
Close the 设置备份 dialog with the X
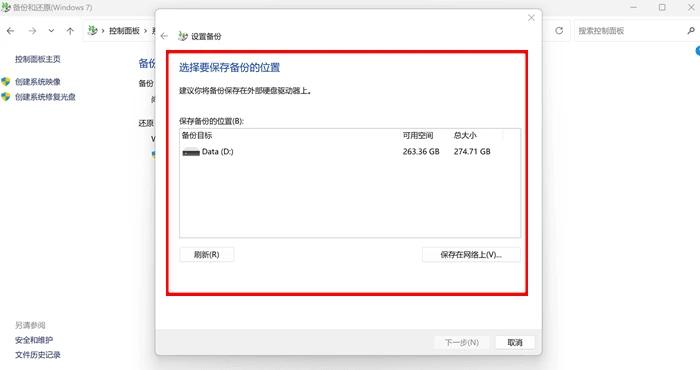[x=531, y=18]
